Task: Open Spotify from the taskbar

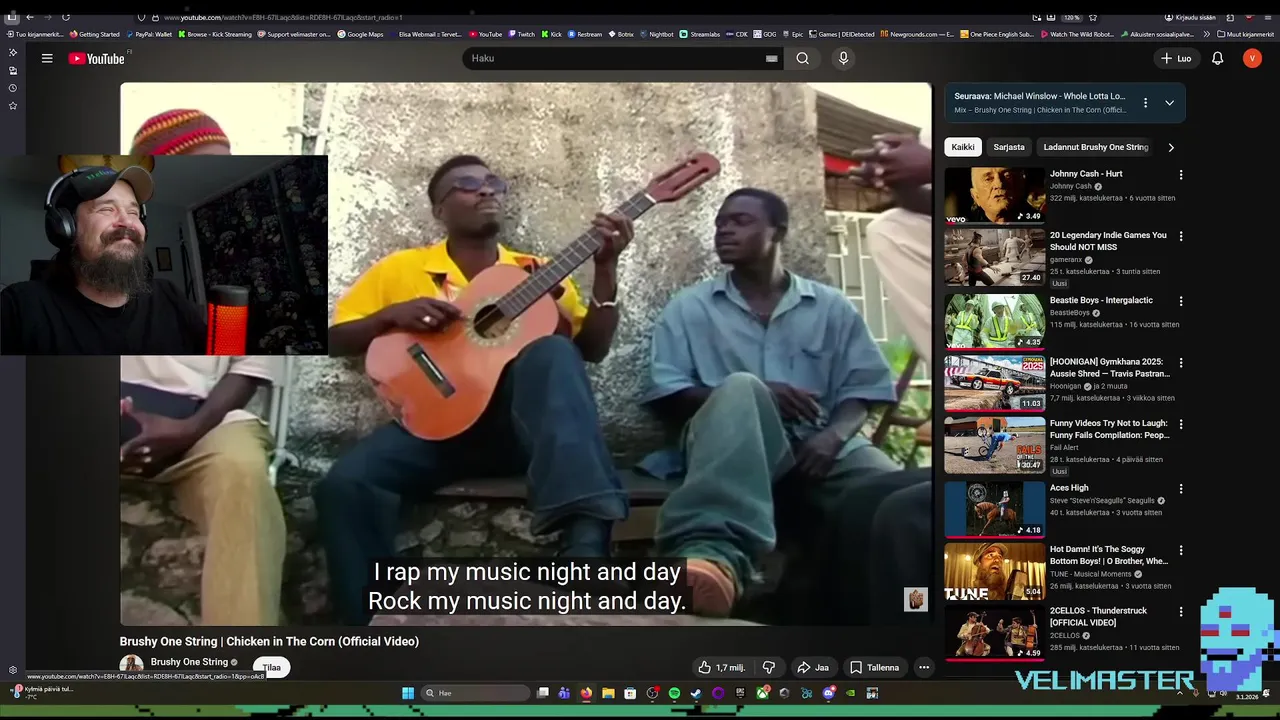Action: [674, 693]
